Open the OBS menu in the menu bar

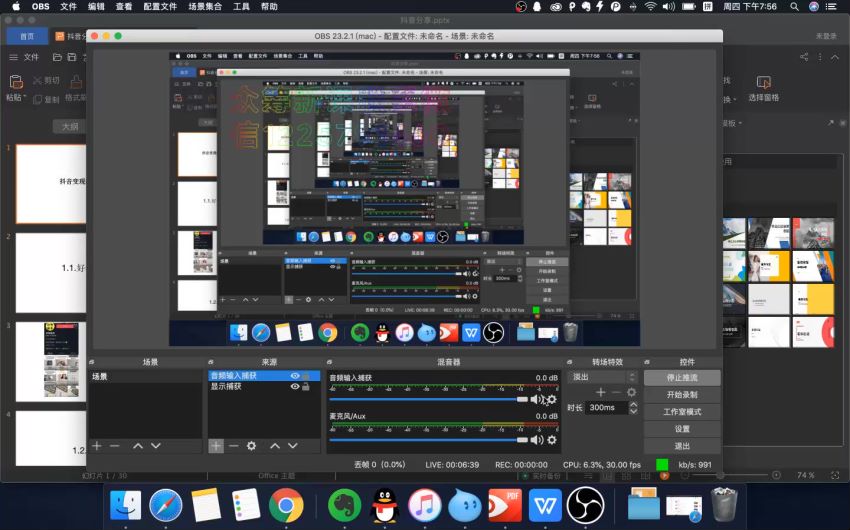click(41, 7)
